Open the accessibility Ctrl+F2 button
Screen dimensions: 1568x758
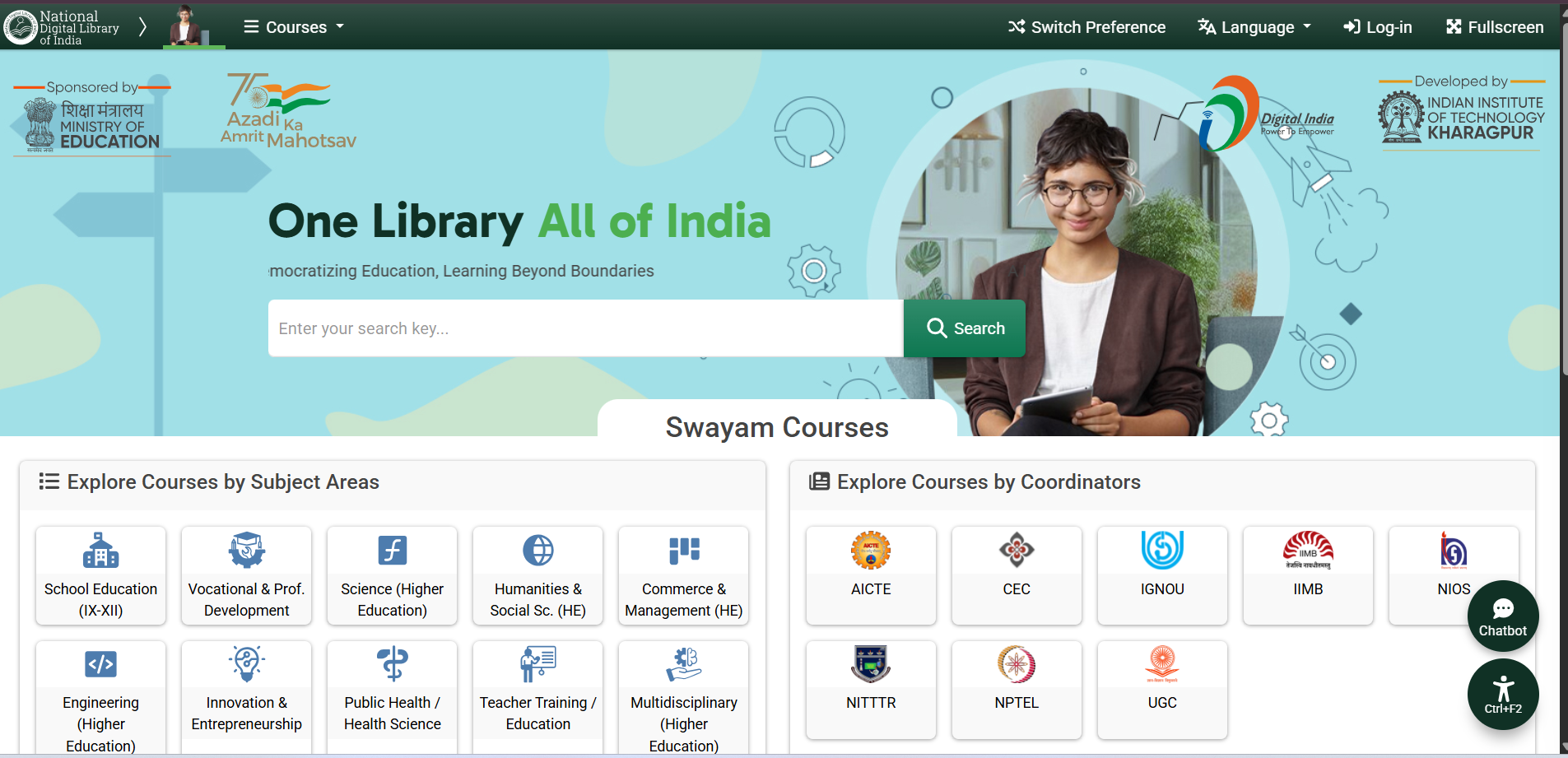[x=1503, y=694]
